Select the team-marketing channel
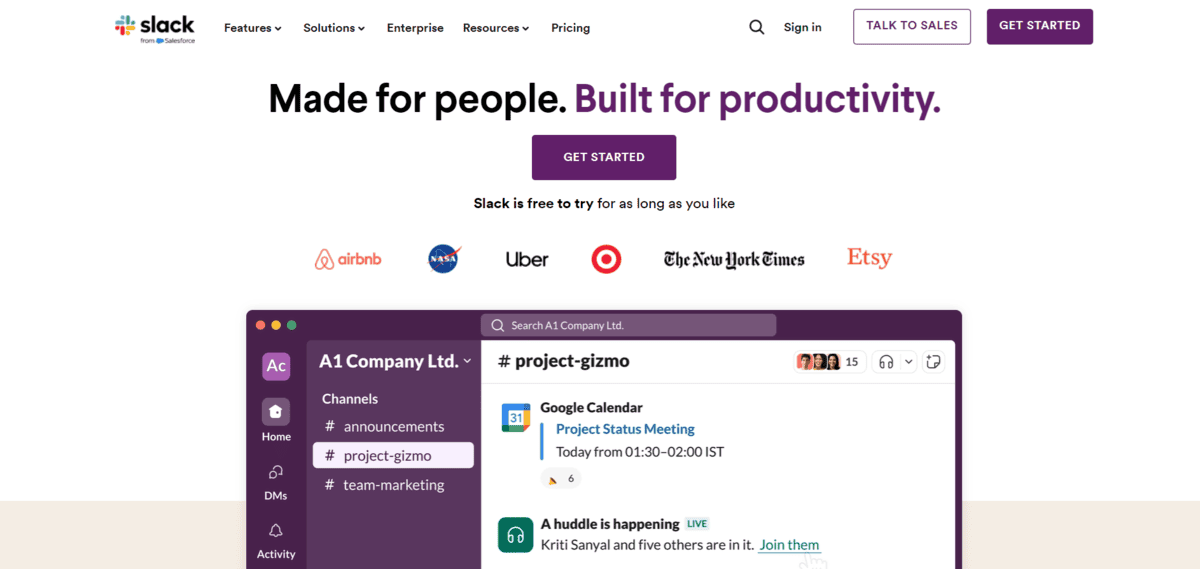The height and width of the screenshot is (569, 1200). click(x=393, y=485)
